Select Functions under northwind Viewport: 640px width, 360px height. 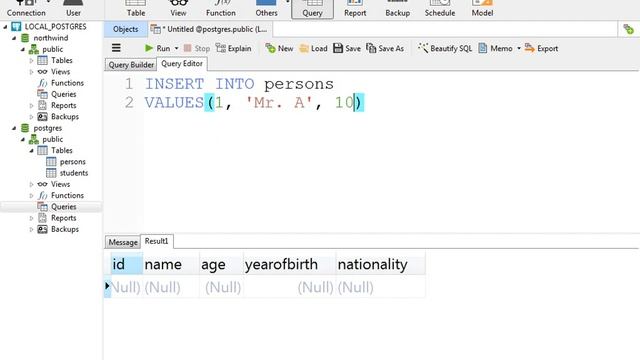[67, 83]
